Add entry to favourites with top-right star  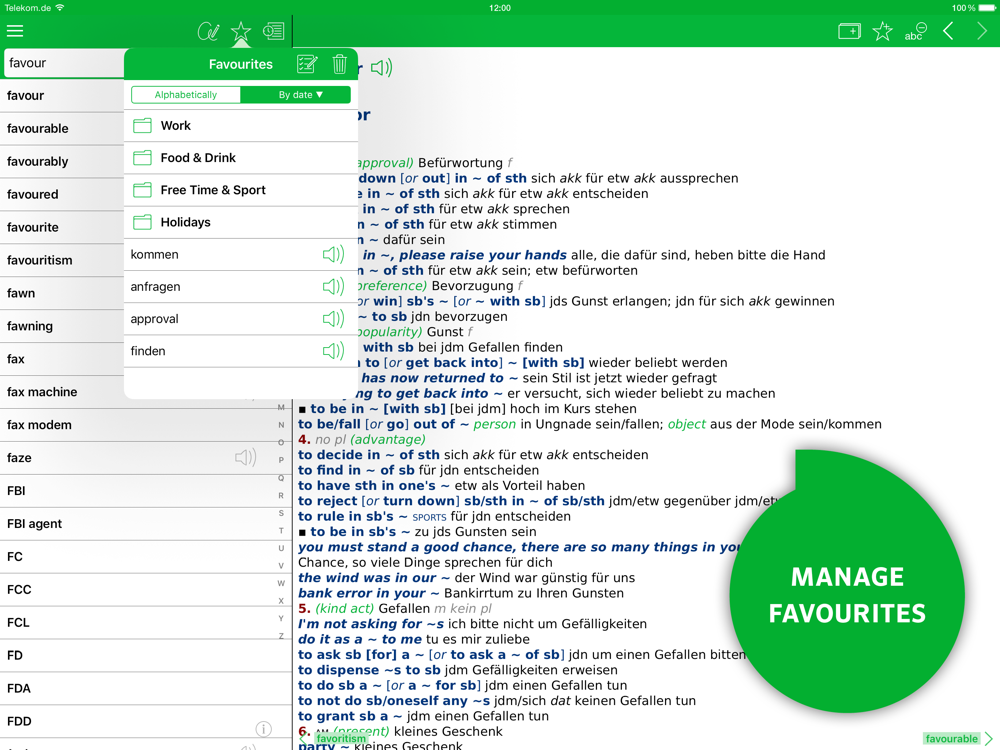pos(883,31)
